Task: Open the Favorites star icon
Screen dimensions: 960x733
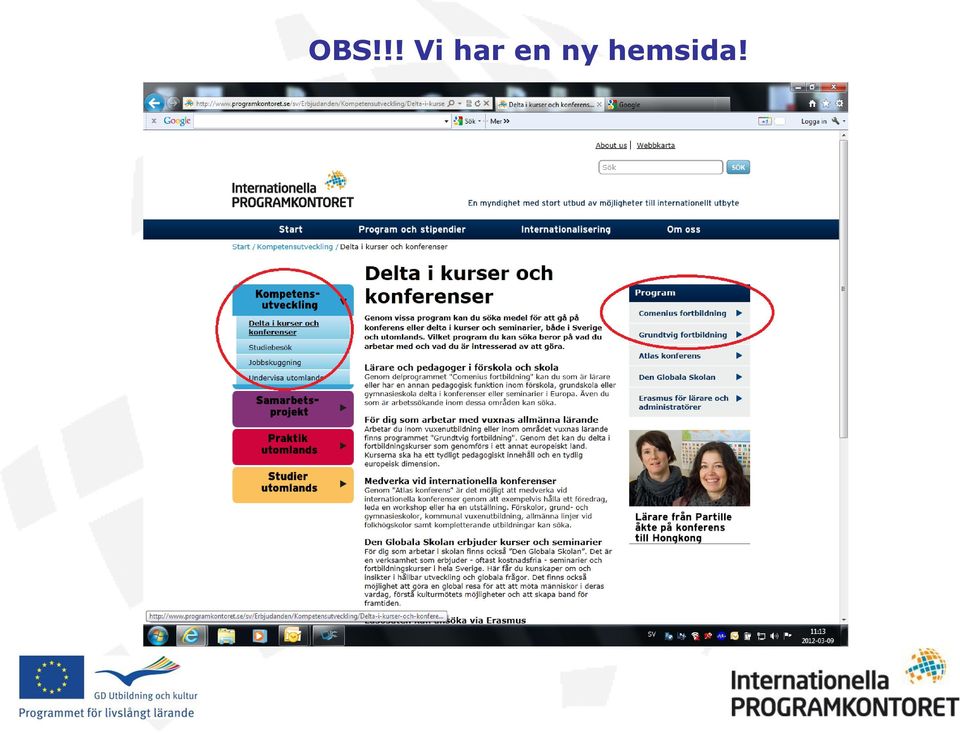Action: pyautogui.click(x=826, y=103)
